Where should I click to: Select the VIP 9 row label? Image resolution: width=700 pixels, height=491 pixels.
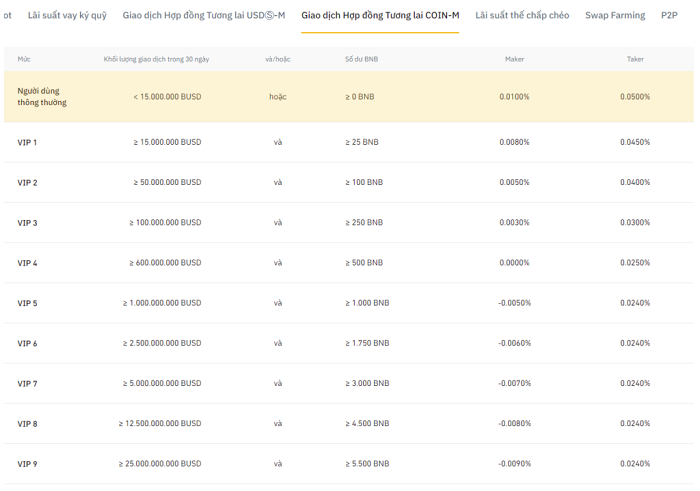pyautogui.click(x=27, y=464)
